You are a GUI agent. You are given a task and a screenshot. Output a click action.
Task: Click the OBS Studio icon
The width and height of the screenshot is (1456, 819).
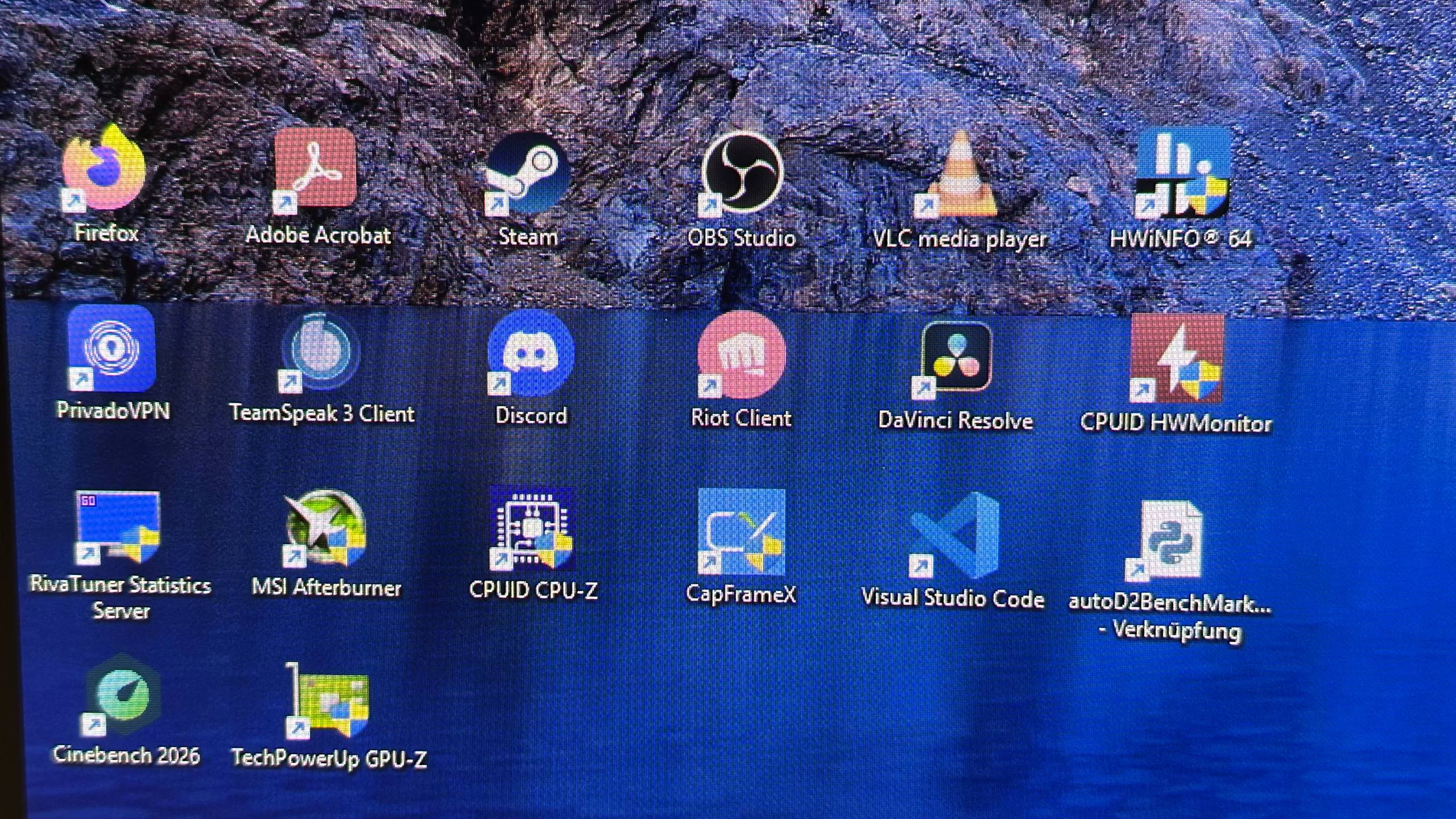click(742, 173)
